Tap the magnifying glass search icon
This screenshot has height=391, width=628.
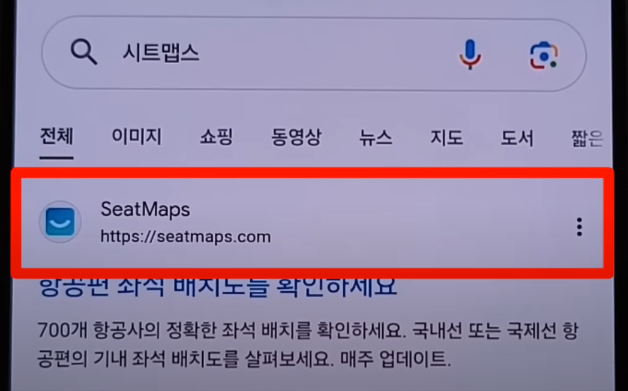pyautogui.click(x=84, y=53)
